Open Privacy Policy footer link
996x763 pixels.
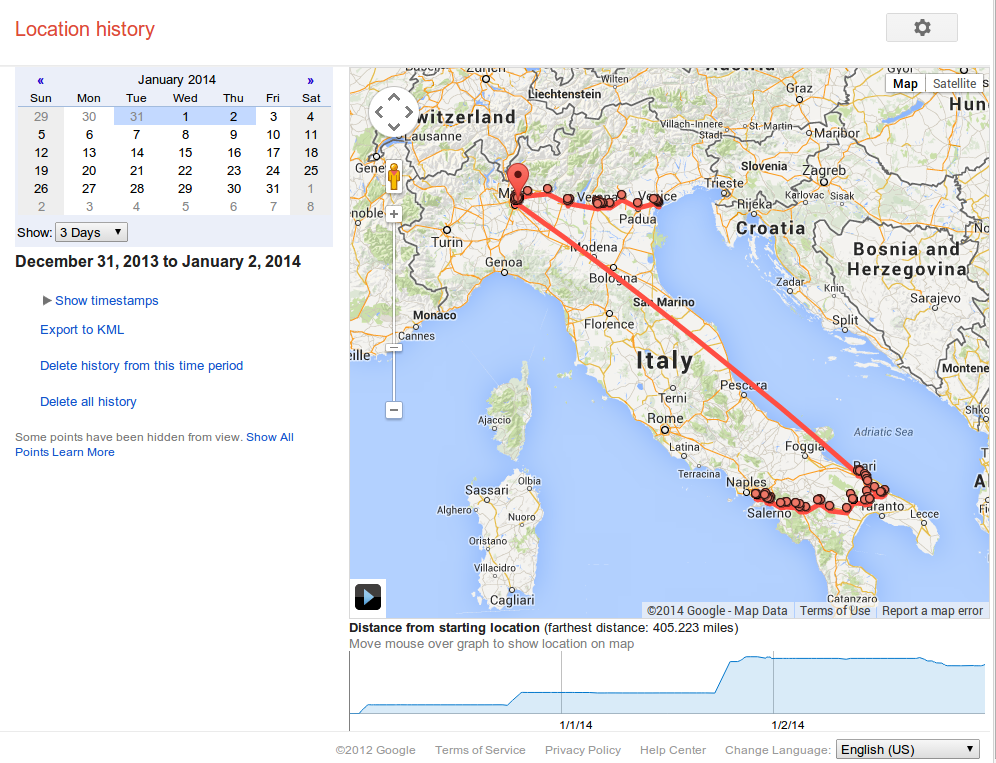click(x=583, y=750)
